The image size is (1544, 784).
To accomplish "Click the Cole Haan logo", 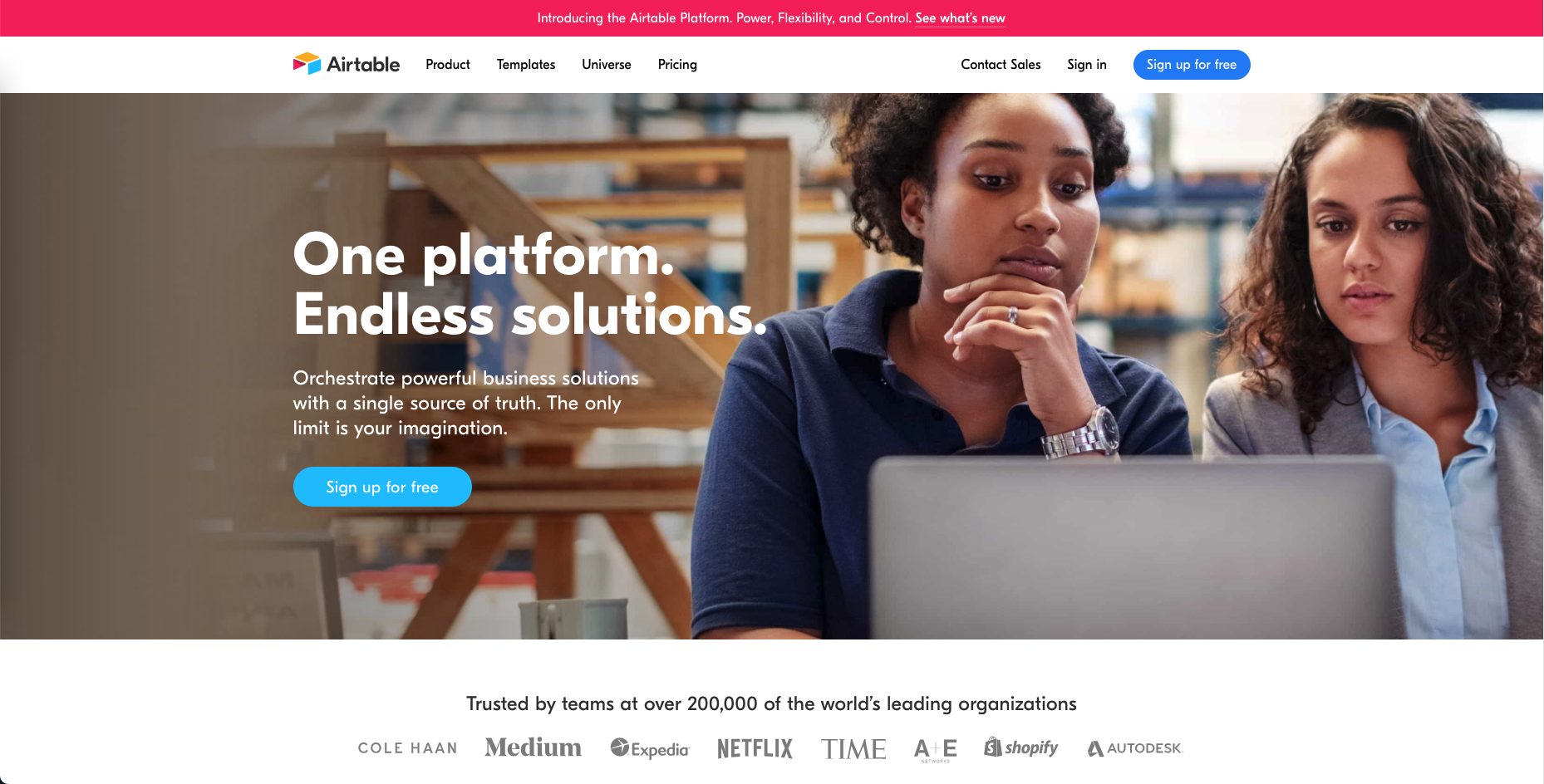I will pos(408,748).
